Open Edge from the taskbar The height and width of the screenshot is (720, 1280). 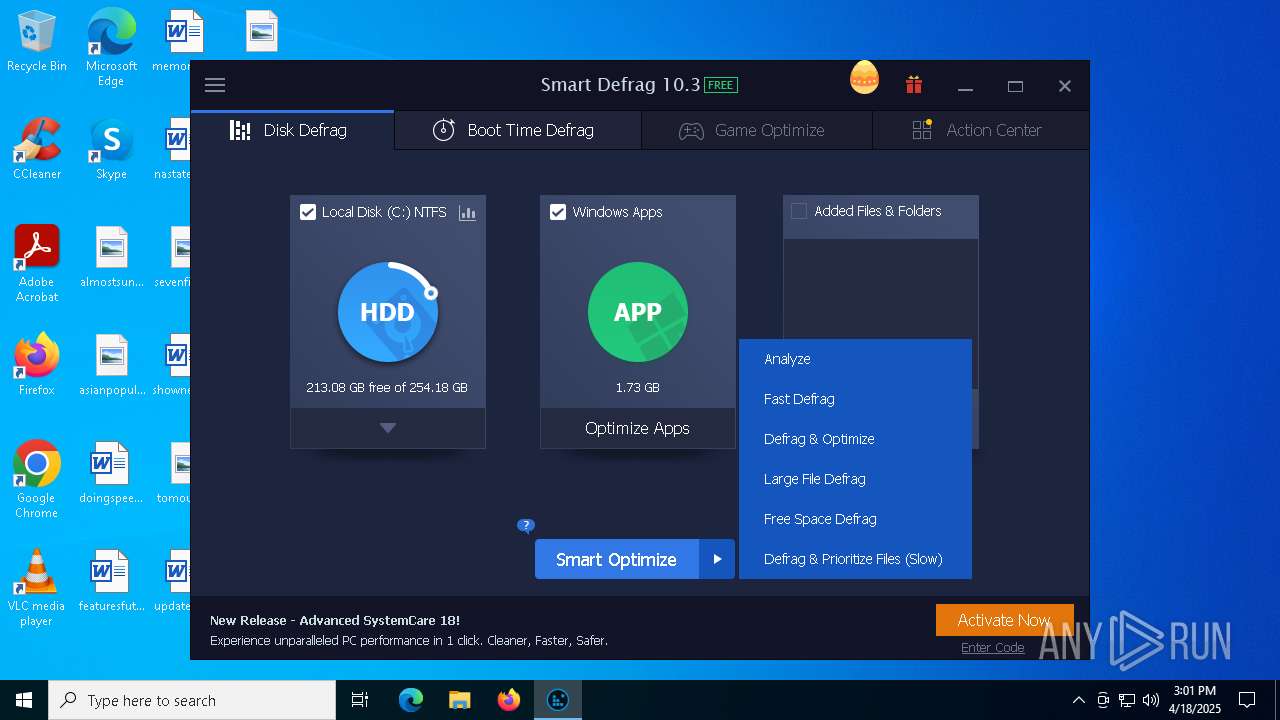tap(411, 700)
